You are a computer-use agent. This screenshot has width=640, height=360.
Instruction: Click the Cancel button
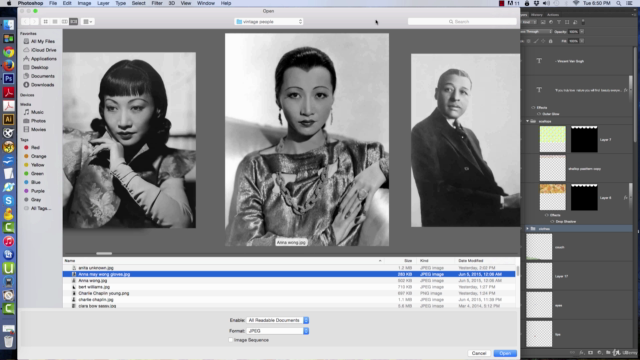pos(479,353)
